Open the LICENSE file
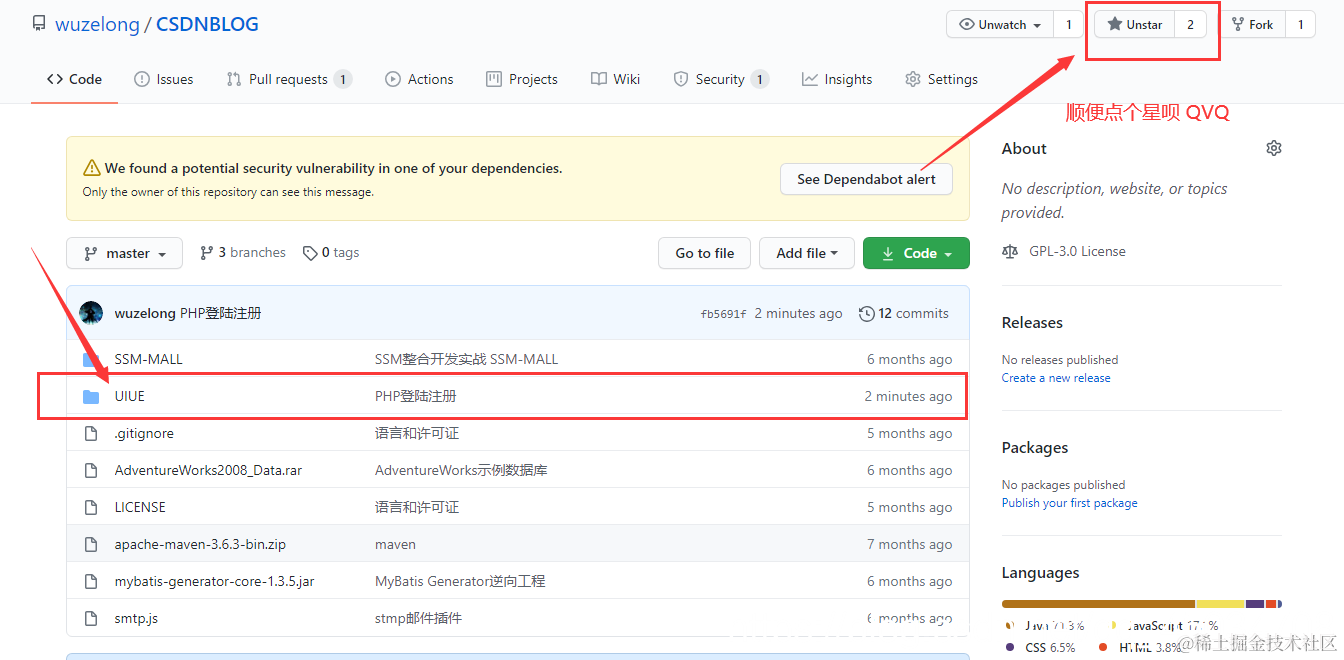This screenshot has width=1344, height=660. pyautogui.click(x=140, y=507)
